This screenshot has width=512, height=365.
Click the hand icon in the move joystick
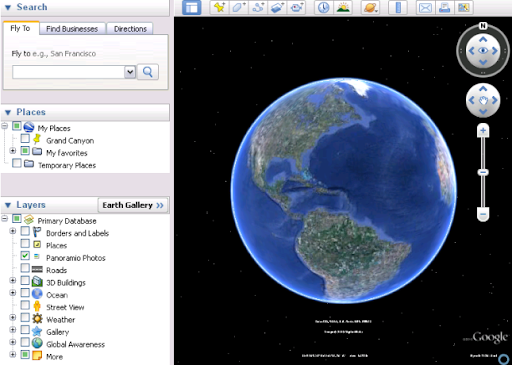pyautogui.click(x=483, y=100)
